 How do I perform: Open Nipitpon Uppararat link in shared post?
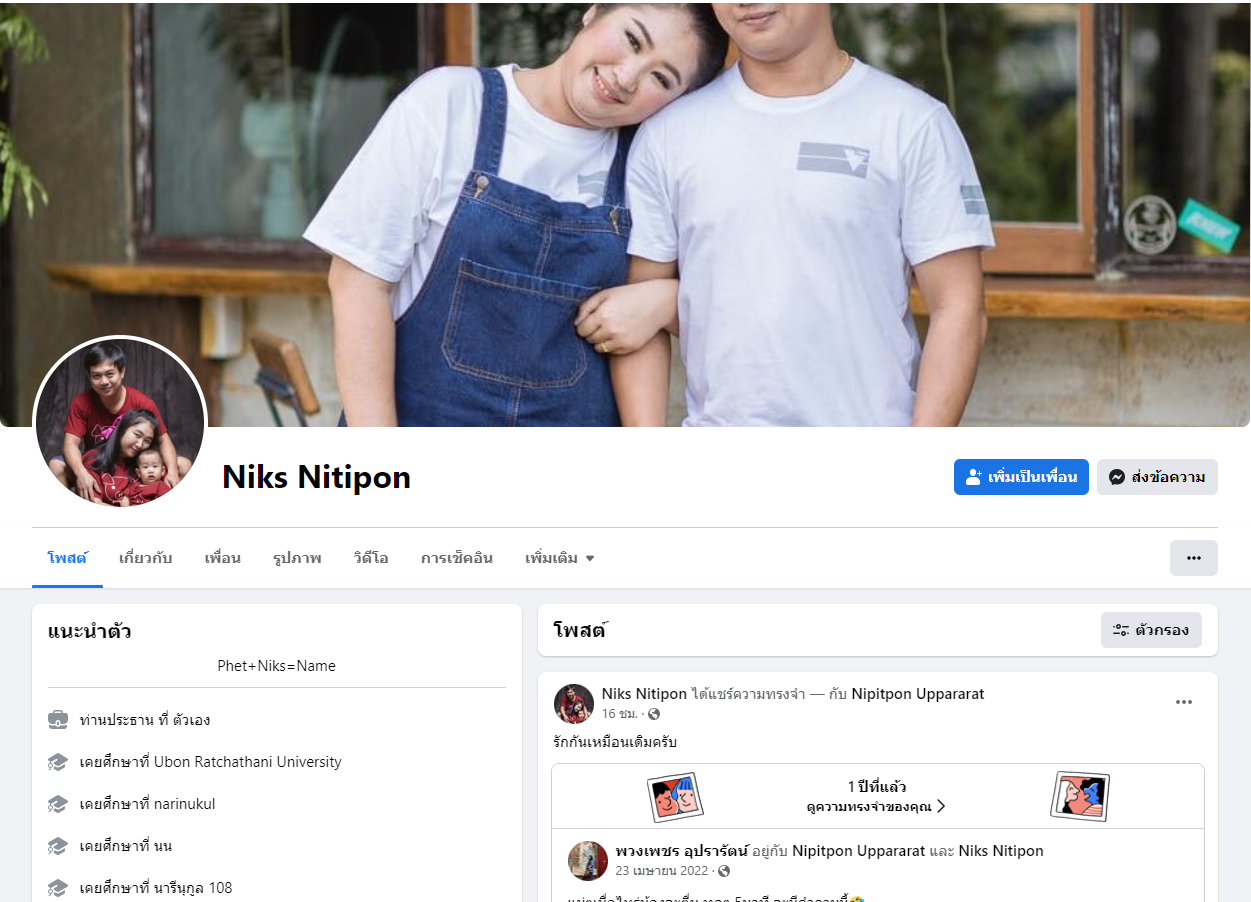pos(858,851)
